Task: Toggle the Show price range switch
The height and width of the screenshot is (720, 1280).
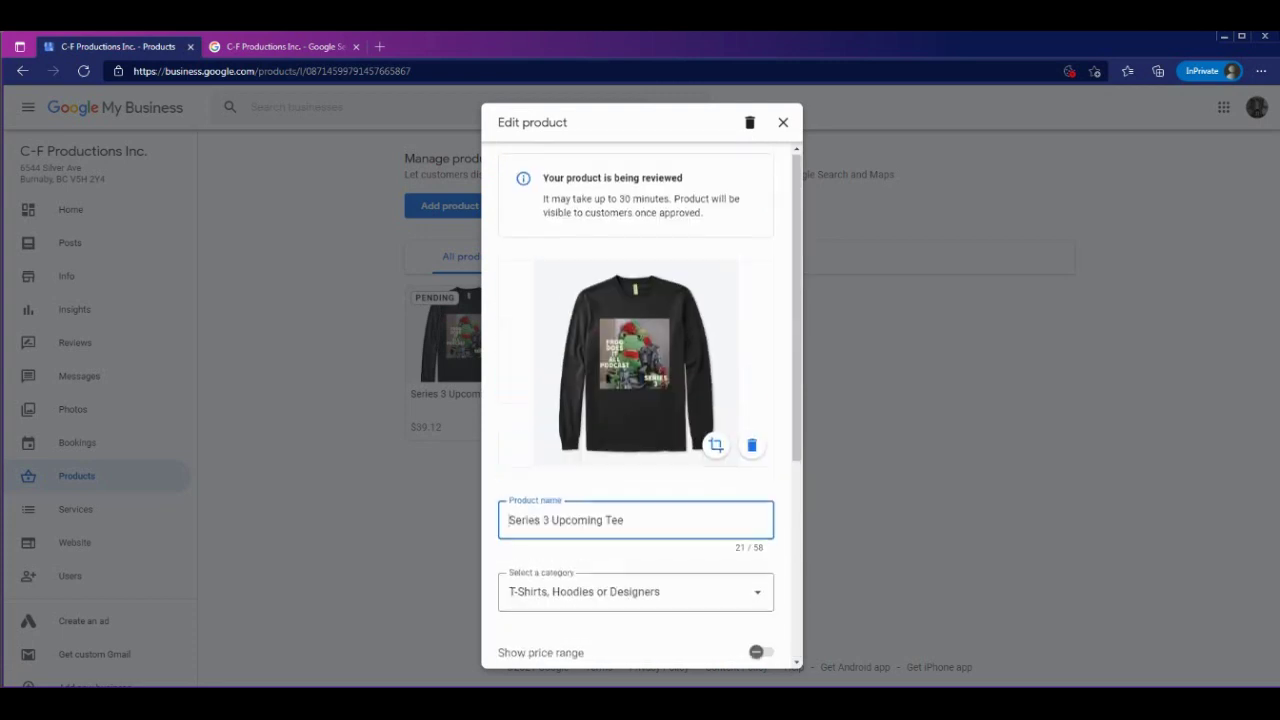Action: click(x=760, y=652)
